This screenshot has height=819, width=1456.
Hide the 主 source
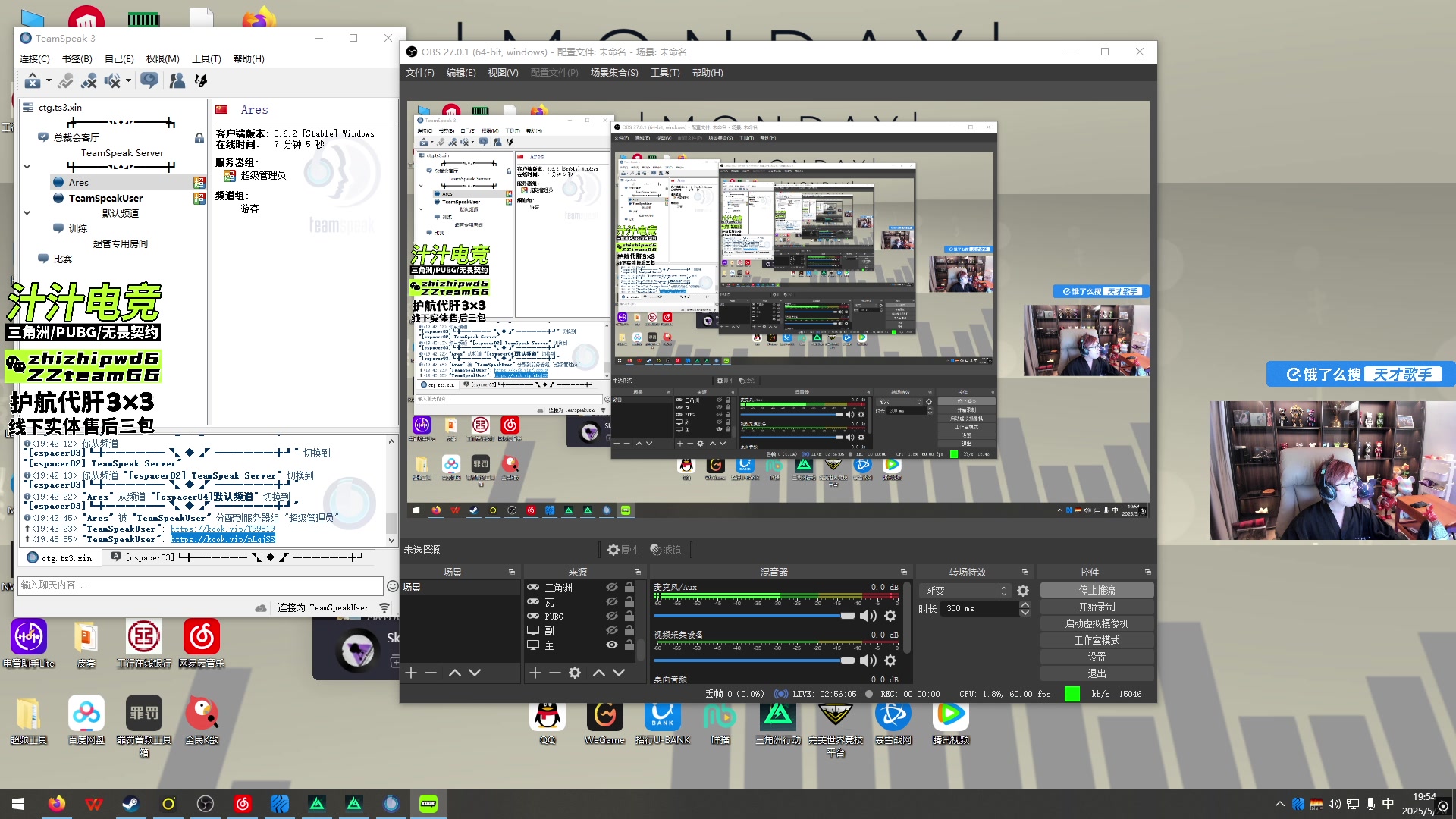(x=611, y=645)
